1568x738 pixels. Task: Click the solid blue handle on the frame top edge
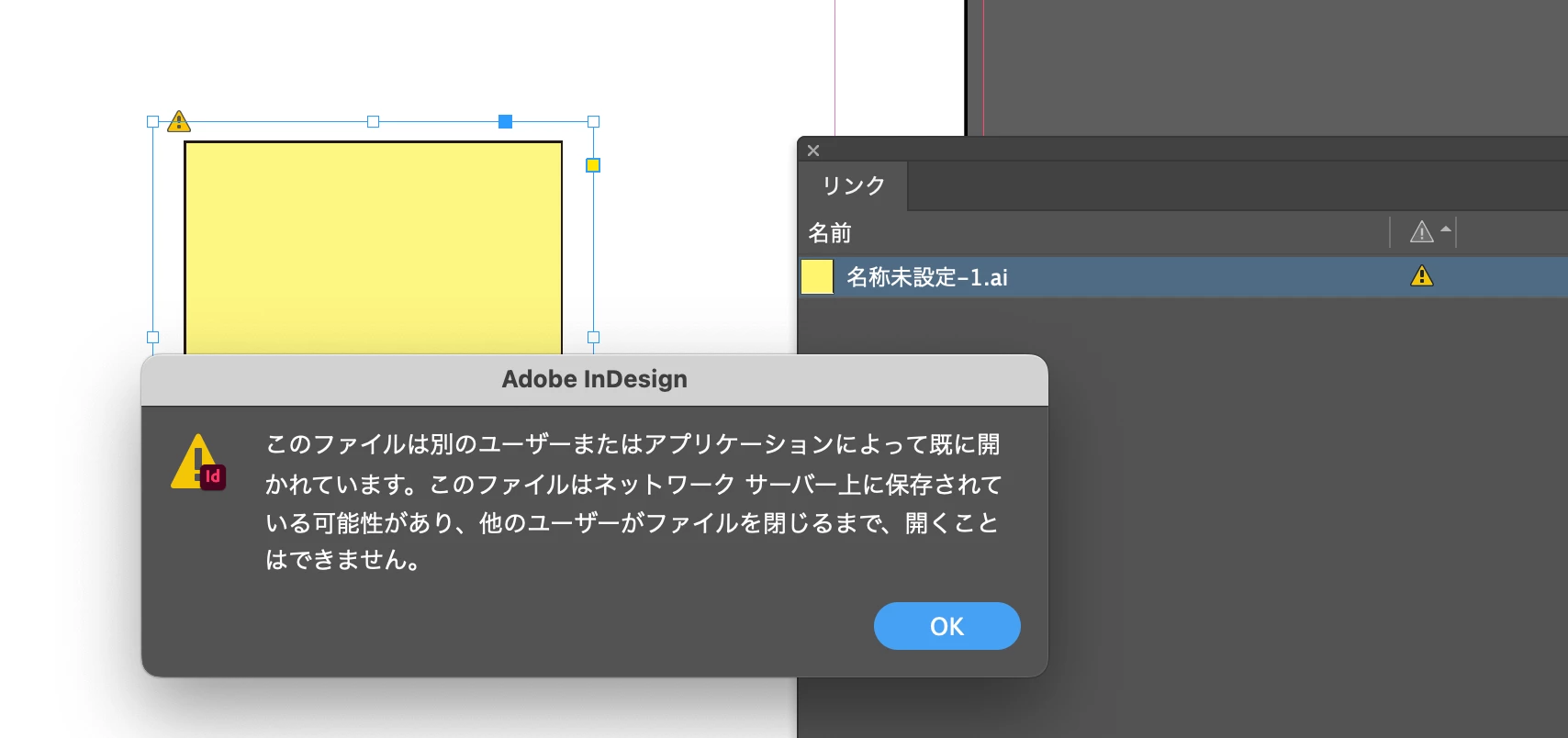[x=505, y=121]
